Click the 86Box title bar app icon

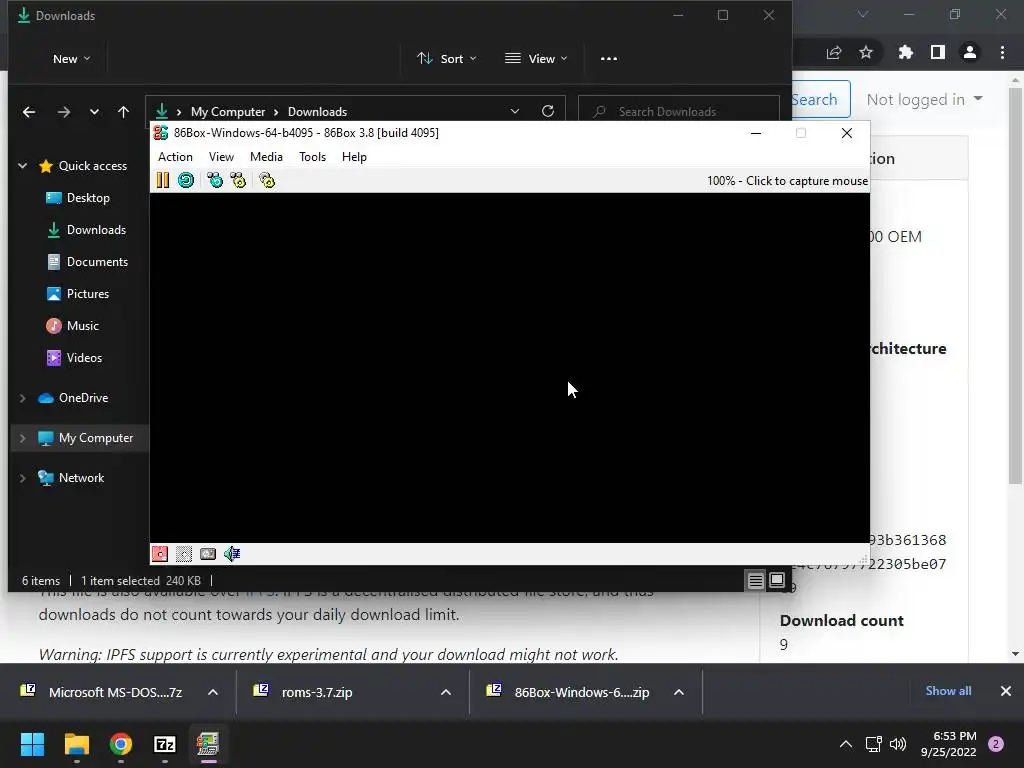[x=161, y=133]
